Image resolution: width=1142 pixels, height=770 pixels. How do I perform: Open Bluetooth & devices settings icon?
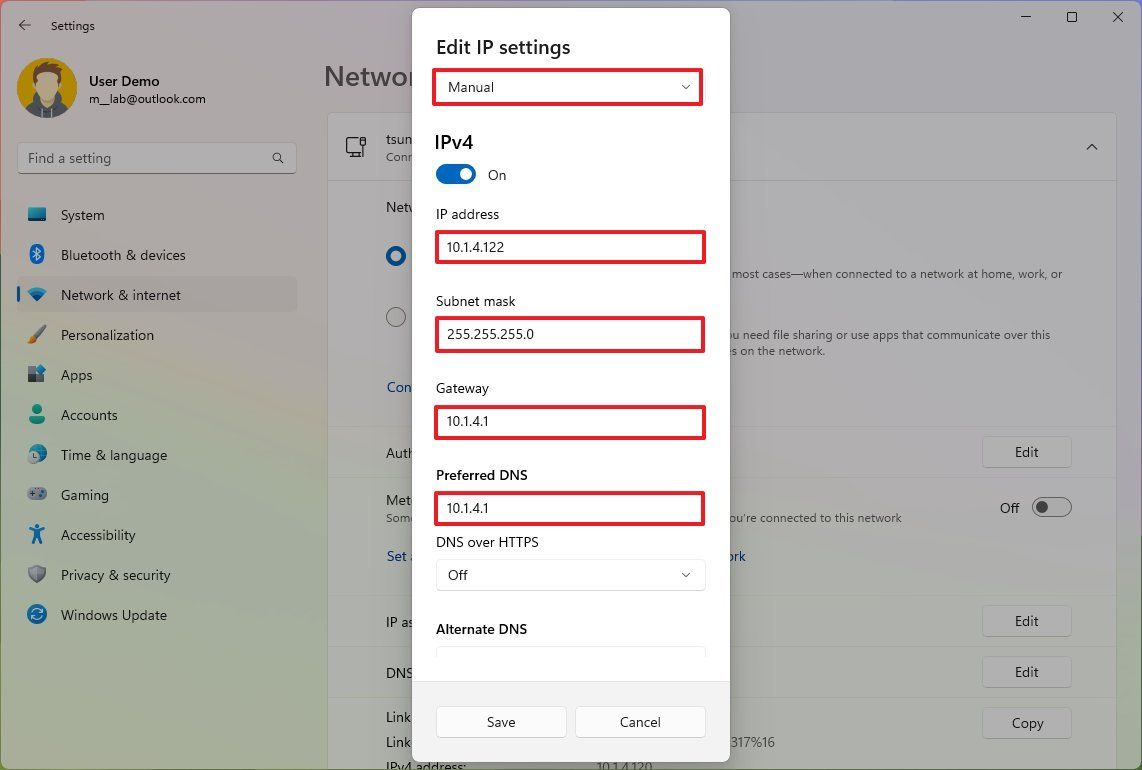(x=37, y=255)
